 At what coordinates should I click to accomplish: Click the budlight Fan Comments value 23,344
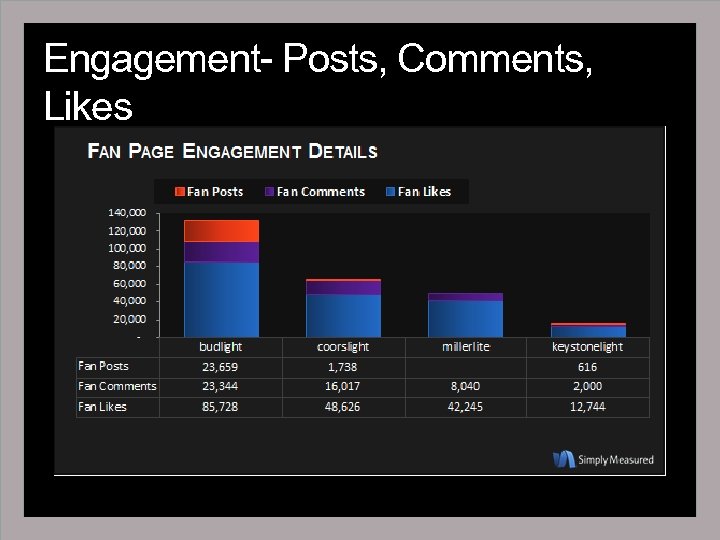[220, 386]
